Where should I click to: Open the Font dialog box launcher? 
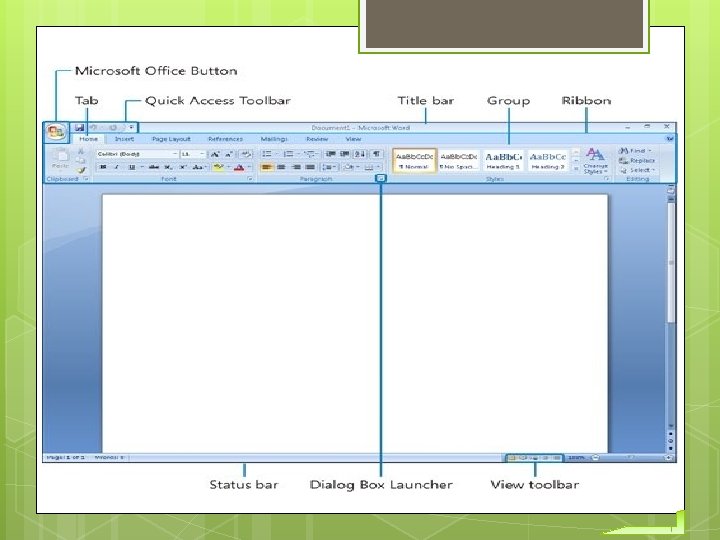[x=250, y=179]
